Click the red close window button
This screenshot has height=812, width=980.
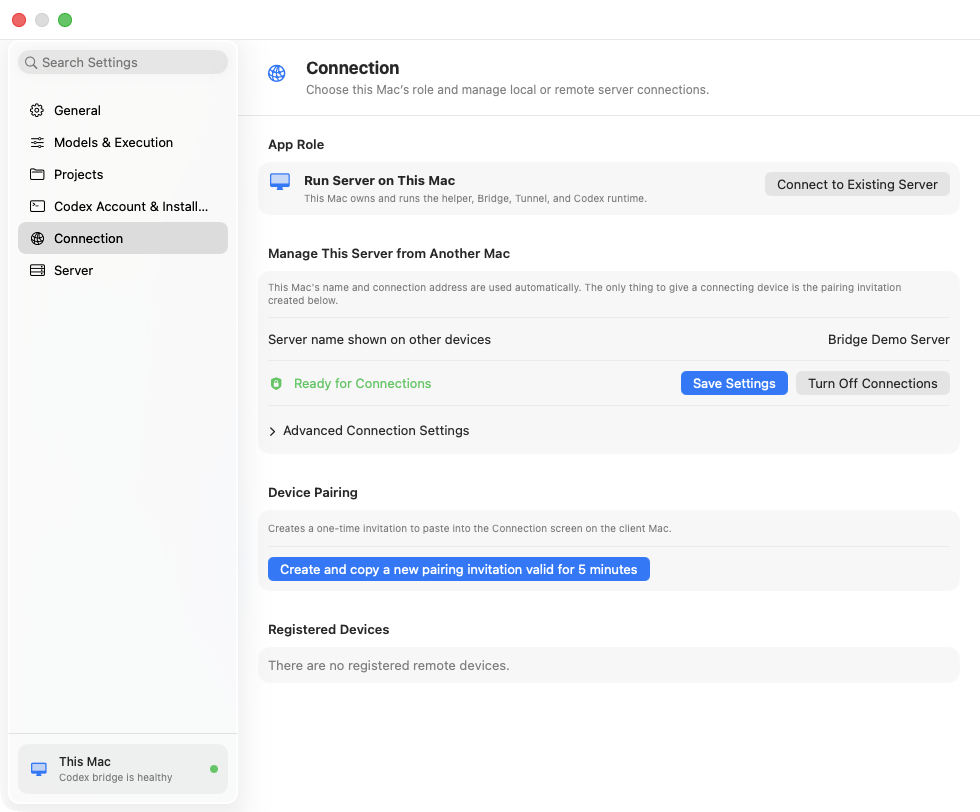19,20
